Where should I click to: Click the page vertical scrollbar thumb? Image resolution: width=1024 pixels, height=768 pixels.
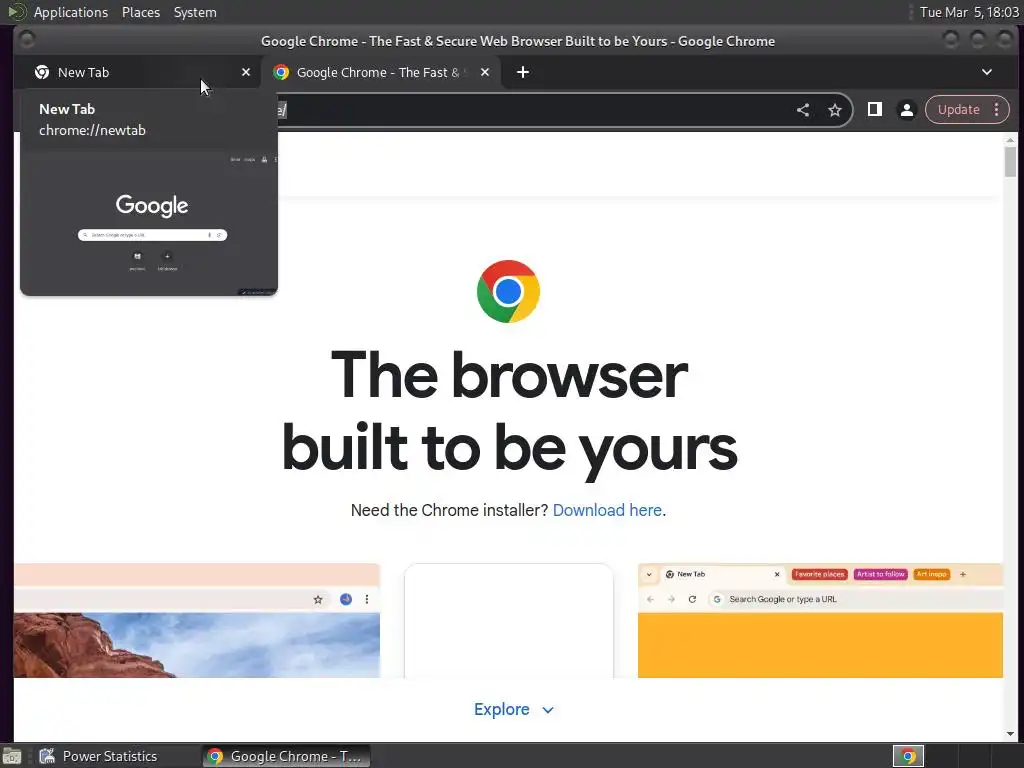[x=1010, y=161]
